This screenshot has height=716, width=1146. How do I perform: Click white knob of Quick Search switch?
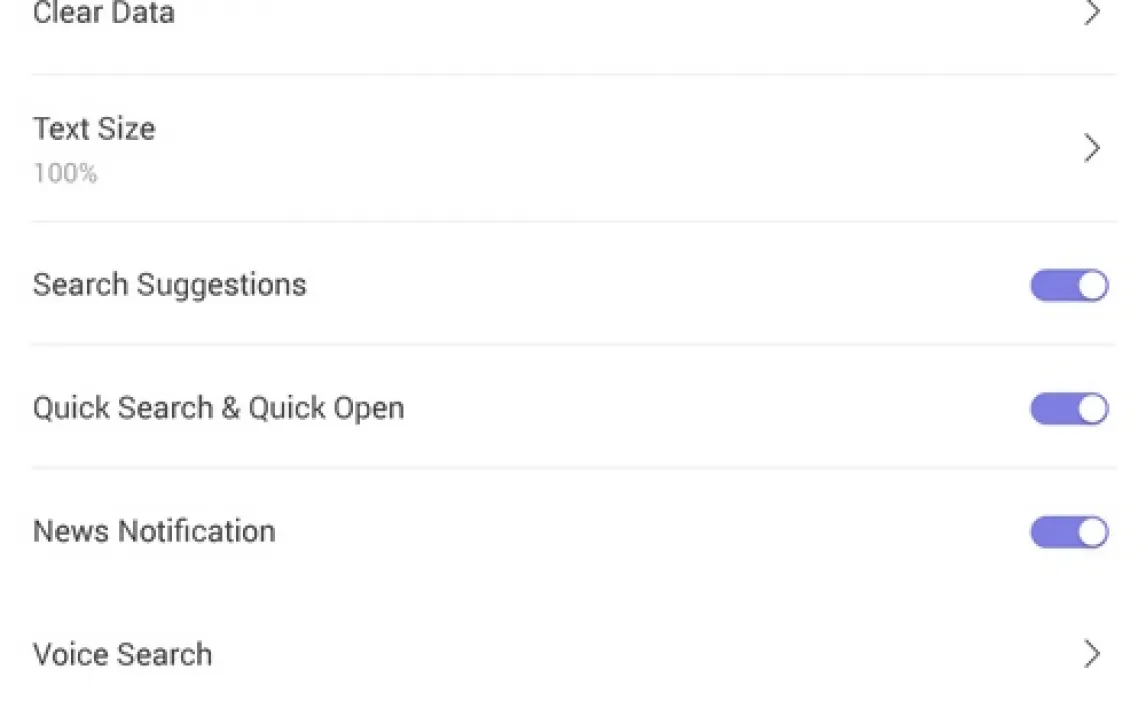1092,409
